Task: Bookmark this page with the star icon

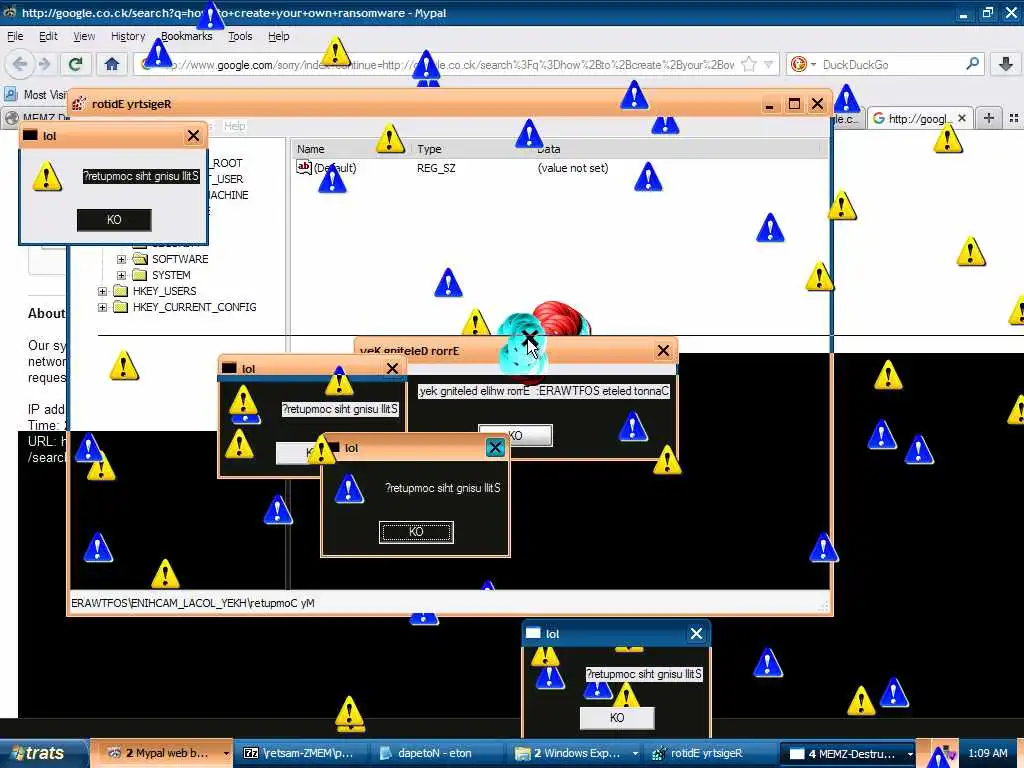Action: point(749,64)
